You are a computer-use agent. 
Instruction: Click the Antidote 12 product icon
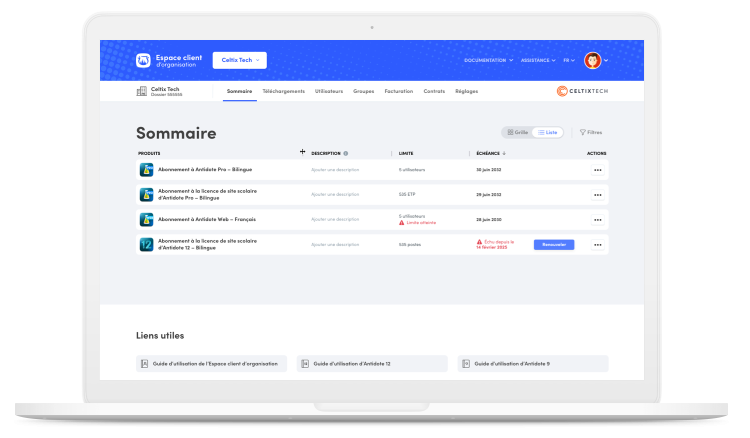[145, 244]
